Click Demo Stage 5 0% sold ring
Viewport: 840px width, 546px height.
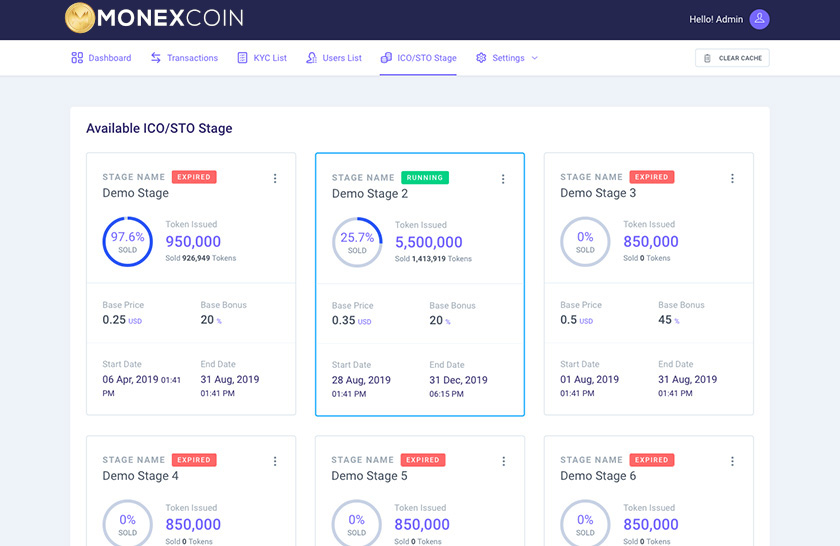pos(356,525)
